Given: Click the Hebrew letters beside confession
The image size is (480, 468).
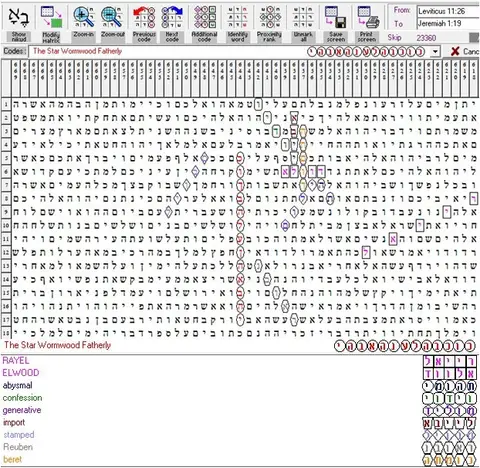Looking at the screenshot, I should [x=450, y=399].
